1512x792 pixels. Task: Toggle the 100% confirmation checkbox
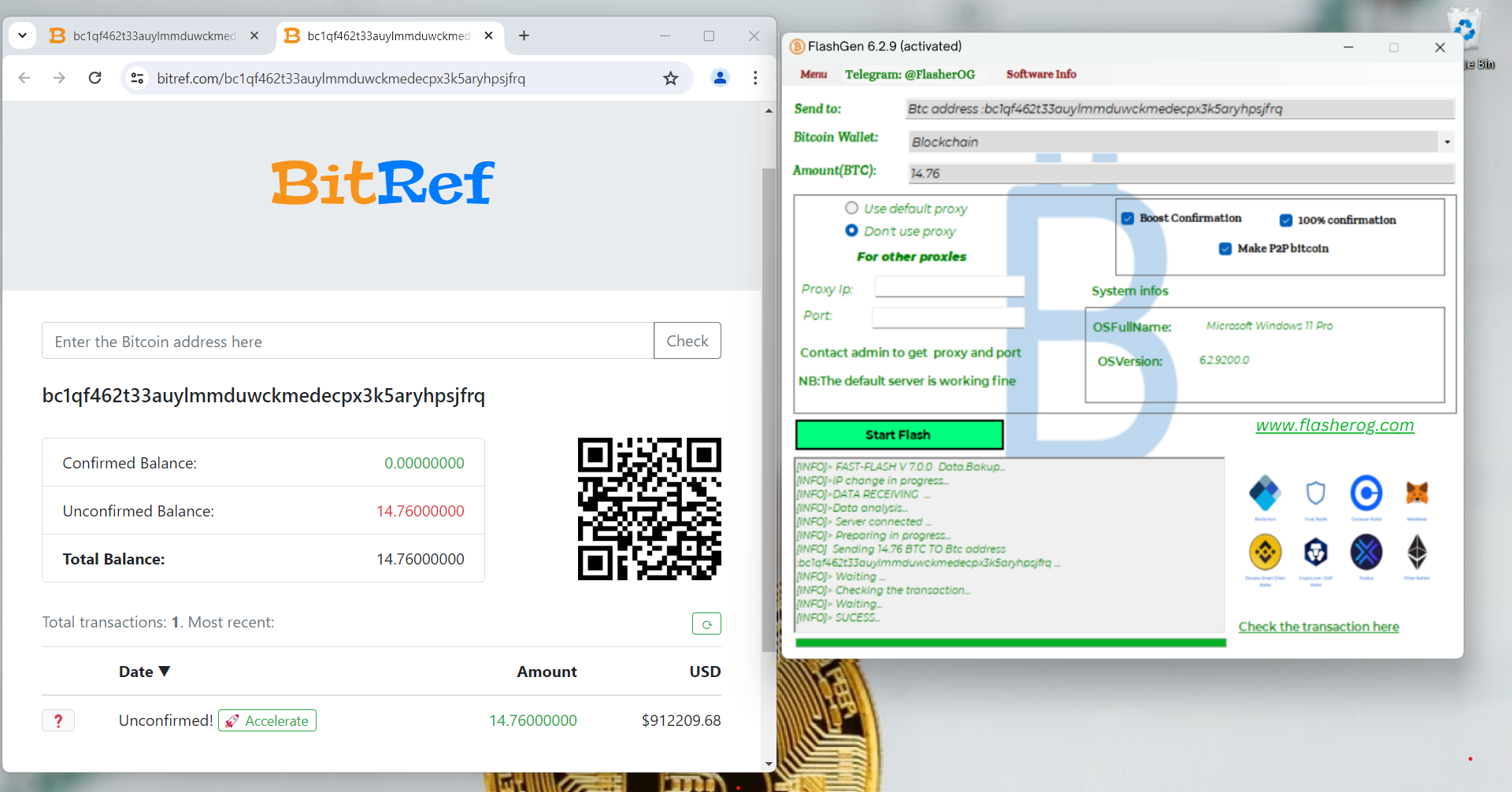[1286, 220]
